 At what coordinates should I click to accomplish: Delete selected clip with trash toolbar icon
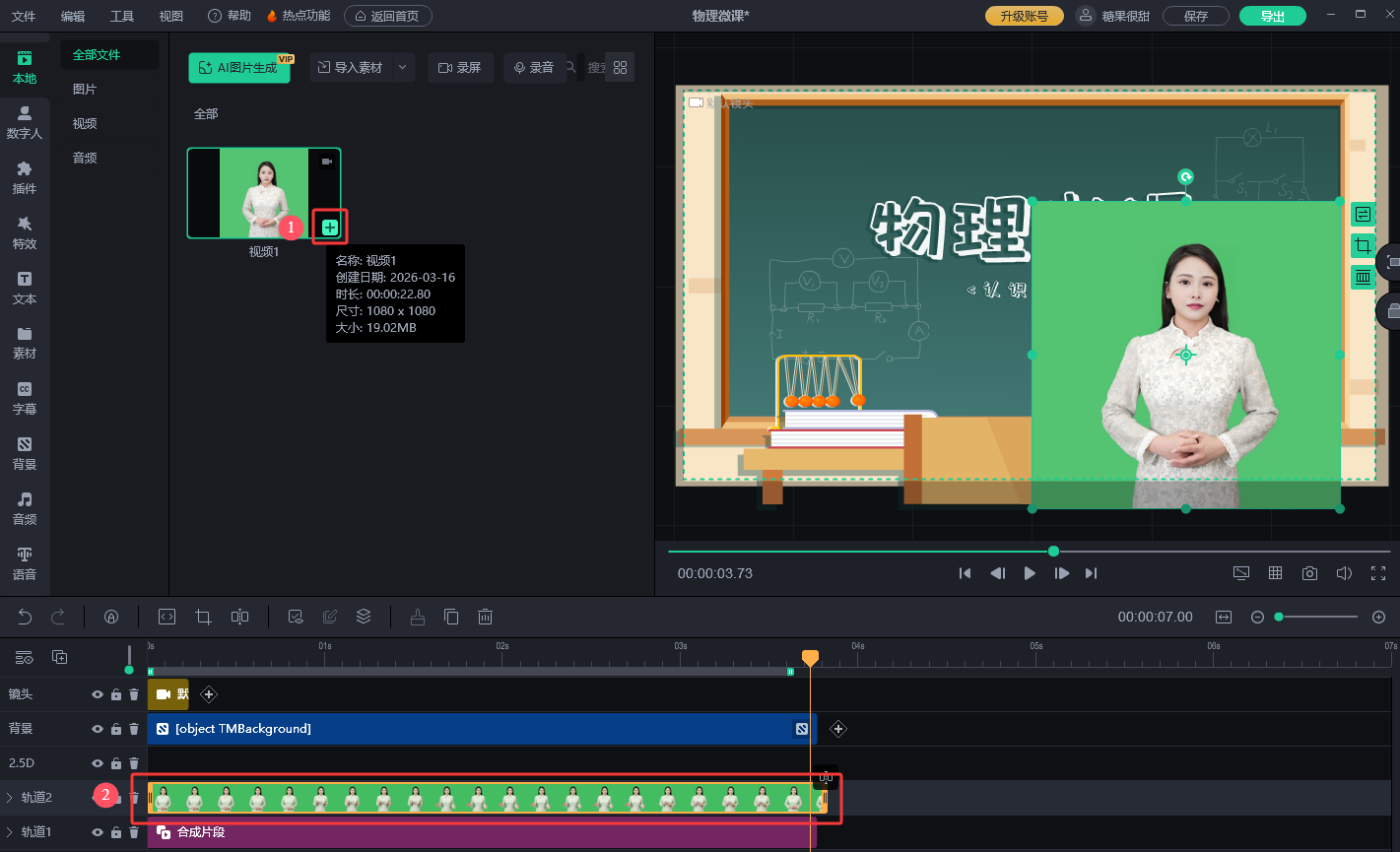pyautogui.click(x=485, y=617)
